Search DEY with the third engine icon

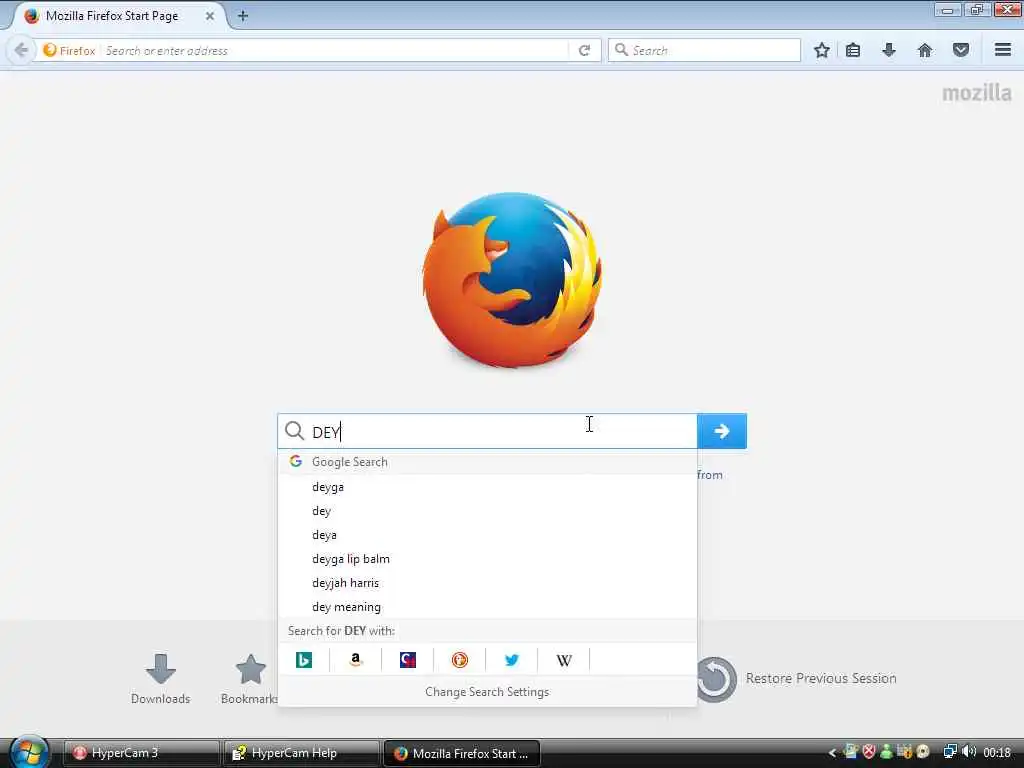[408, 660]
